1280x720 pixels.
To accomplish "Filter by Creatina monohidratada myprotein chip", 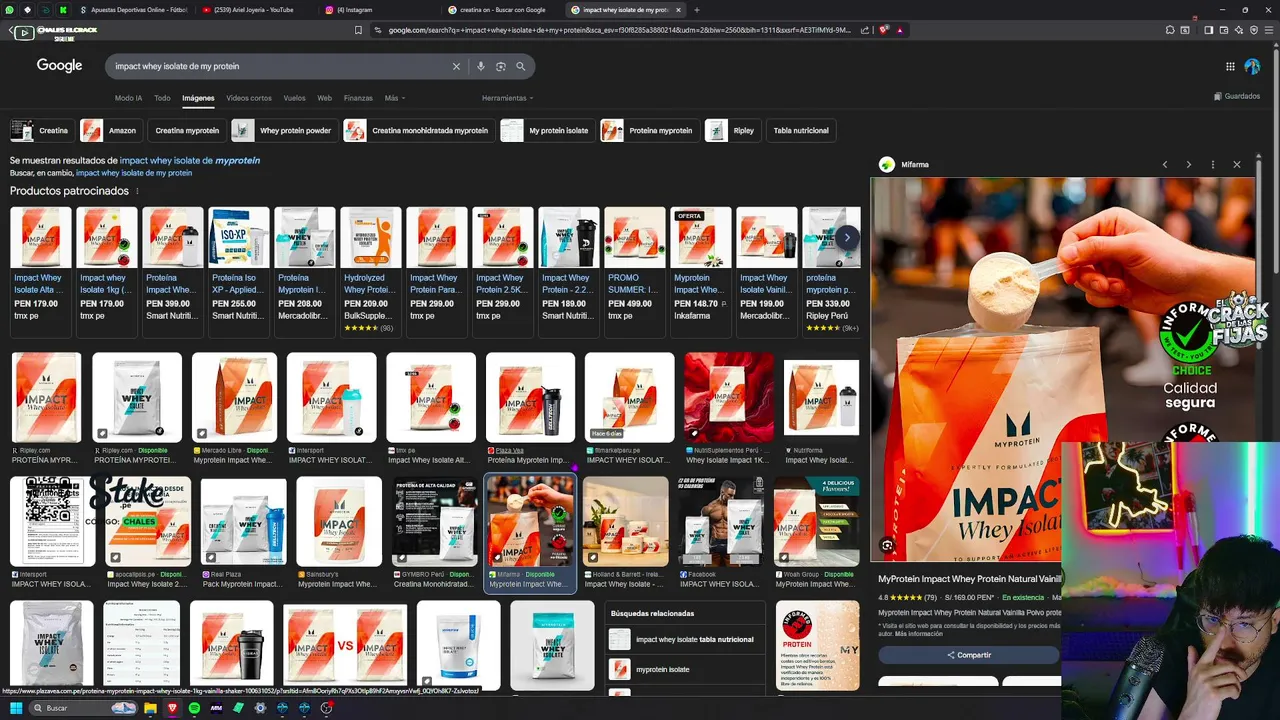I will tap(418, 130).
